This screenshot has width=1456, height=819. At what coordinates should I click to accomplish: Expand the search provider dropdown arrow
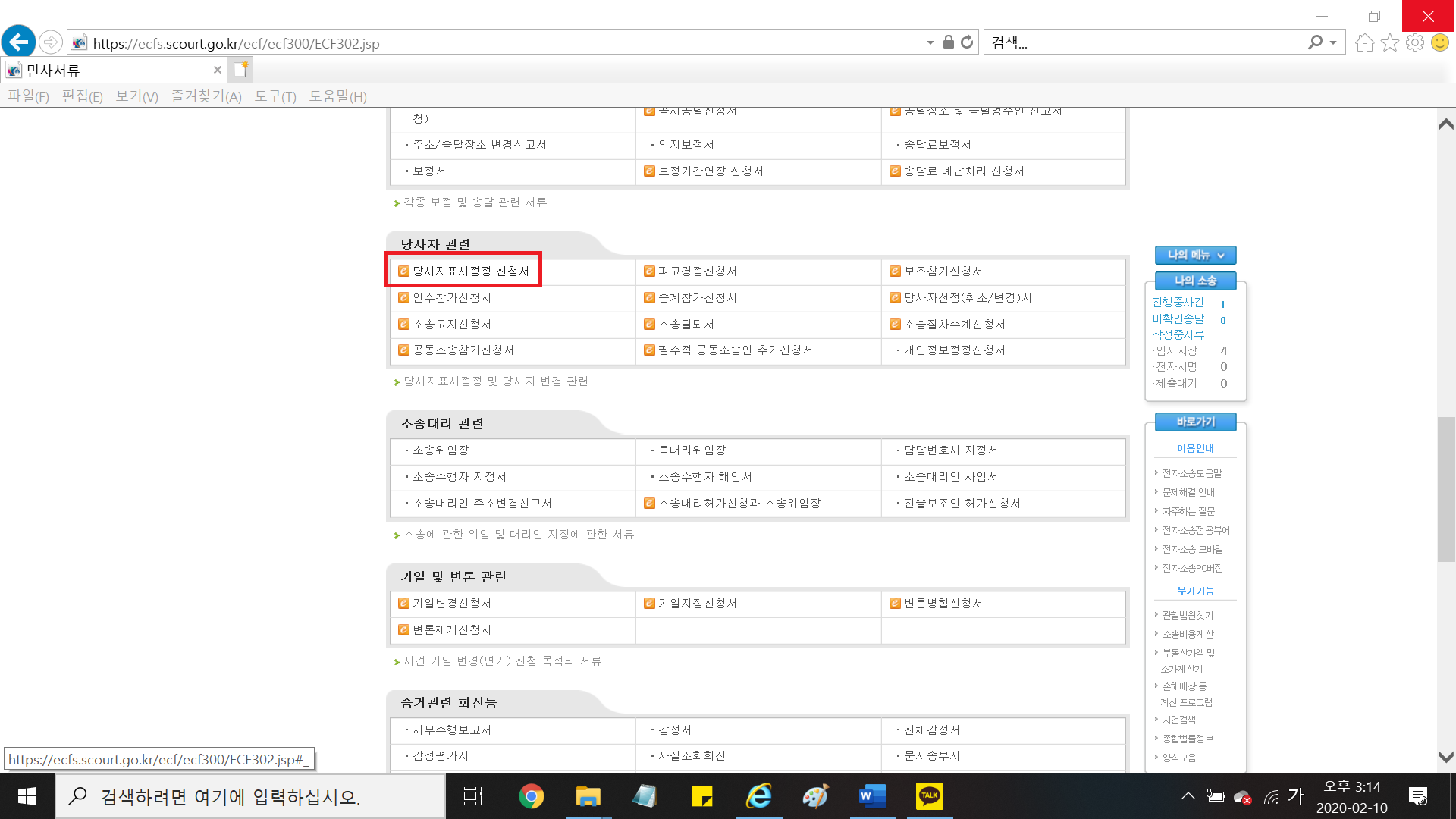(1333, 43)
